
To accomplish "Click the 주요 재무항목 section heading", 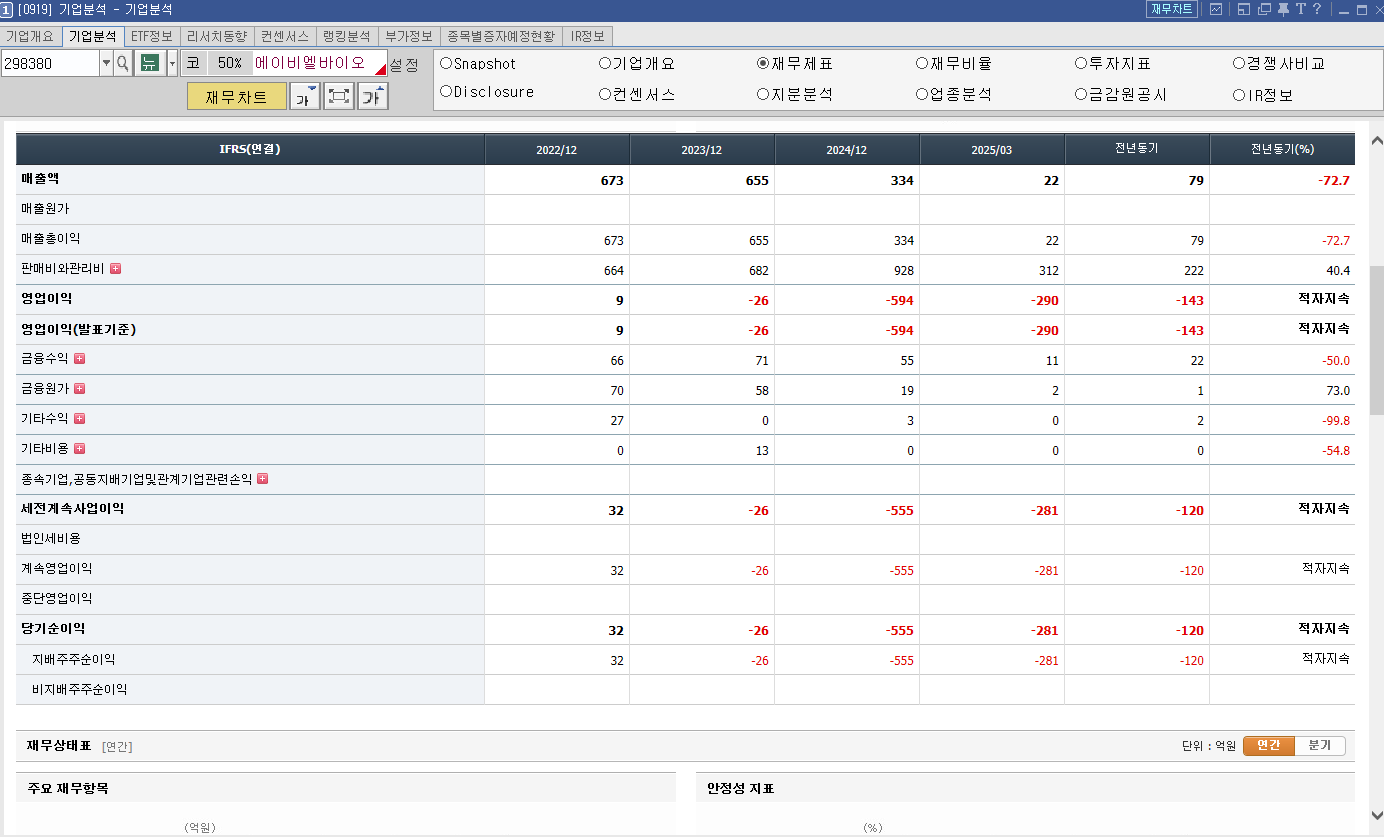I will tap(68, 789).
